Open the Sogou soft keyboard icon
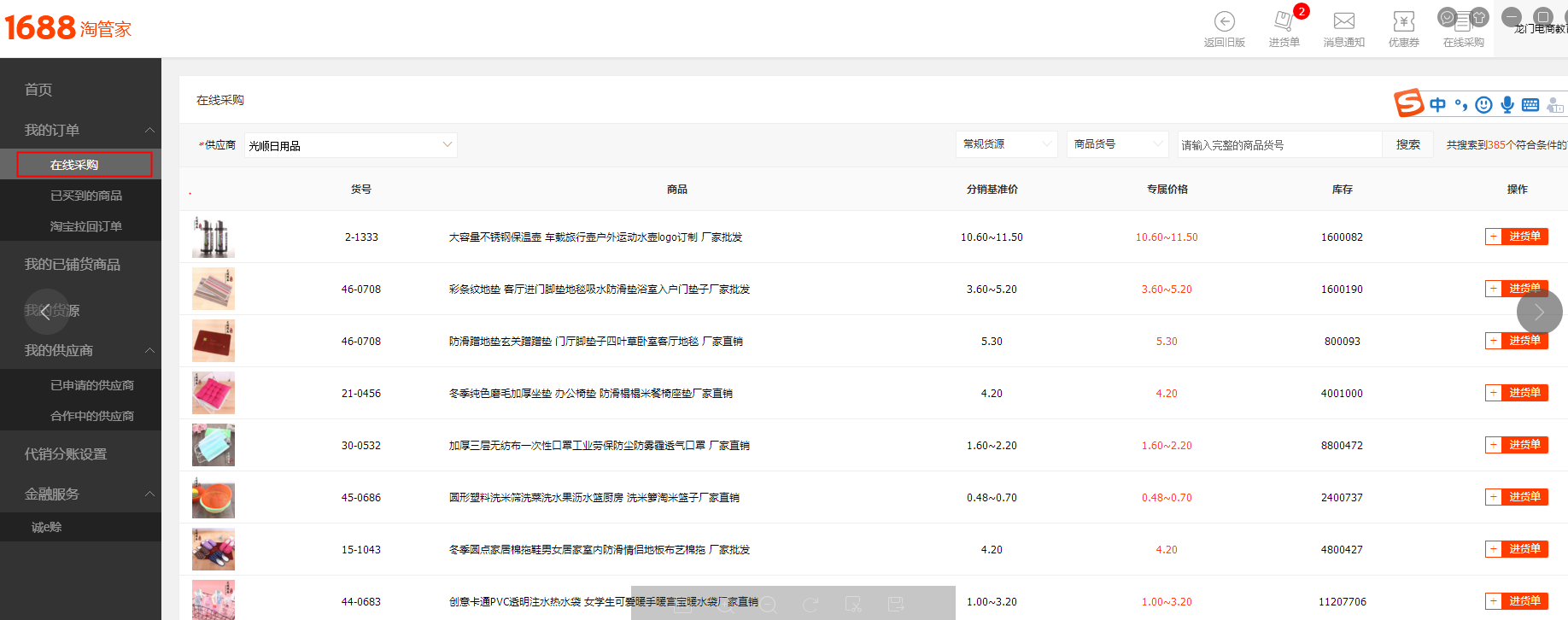 tap(1530, 105)
